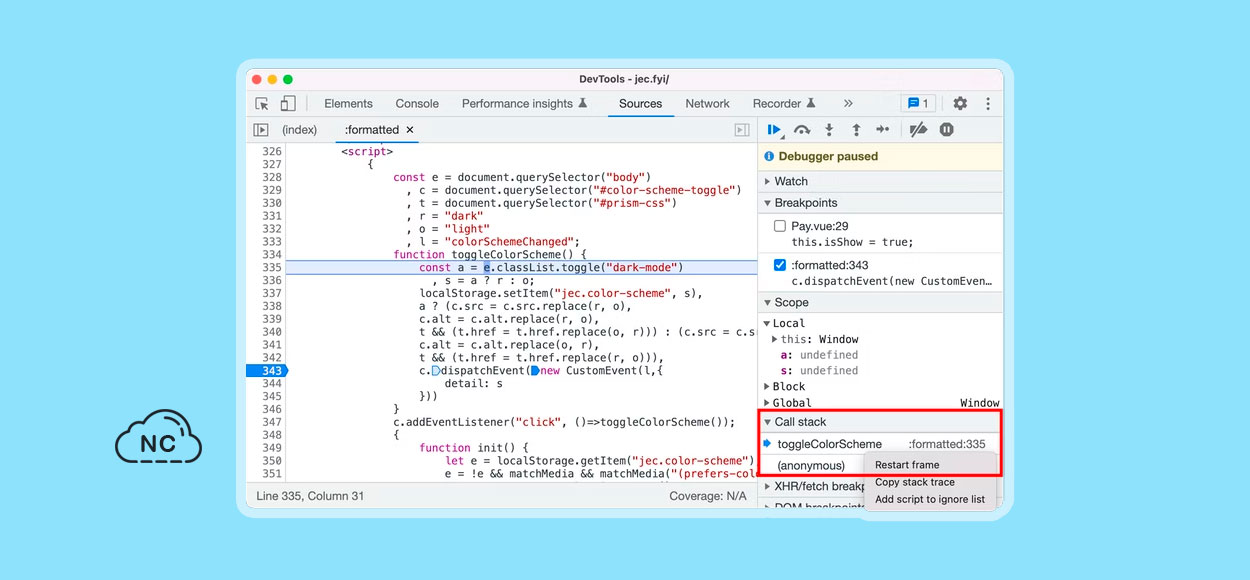Screen dimensions: 1250x580
Task: Select the (anonymous) call stack frame
Action: click(x=811, y=465)
